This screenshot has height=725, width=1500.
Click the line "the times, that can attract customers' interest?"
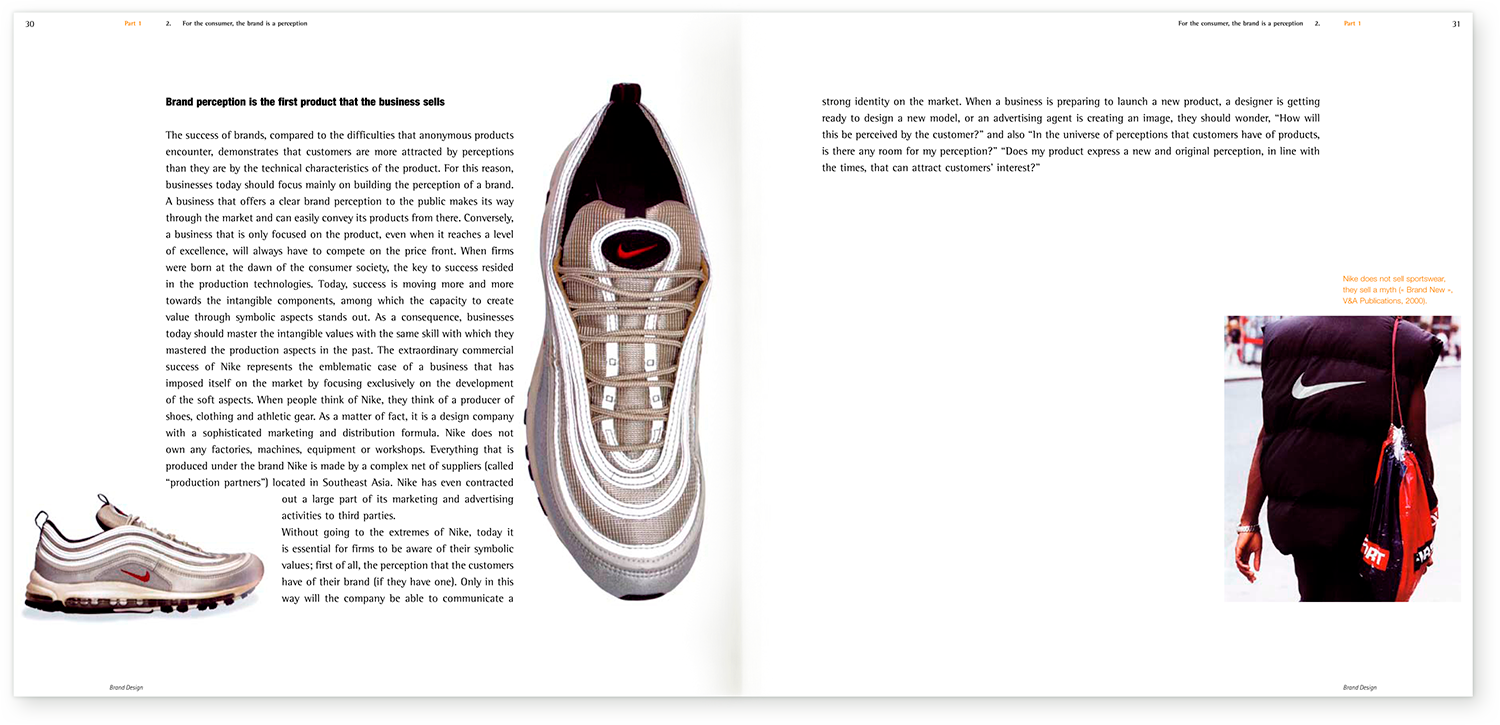point(932,168)
